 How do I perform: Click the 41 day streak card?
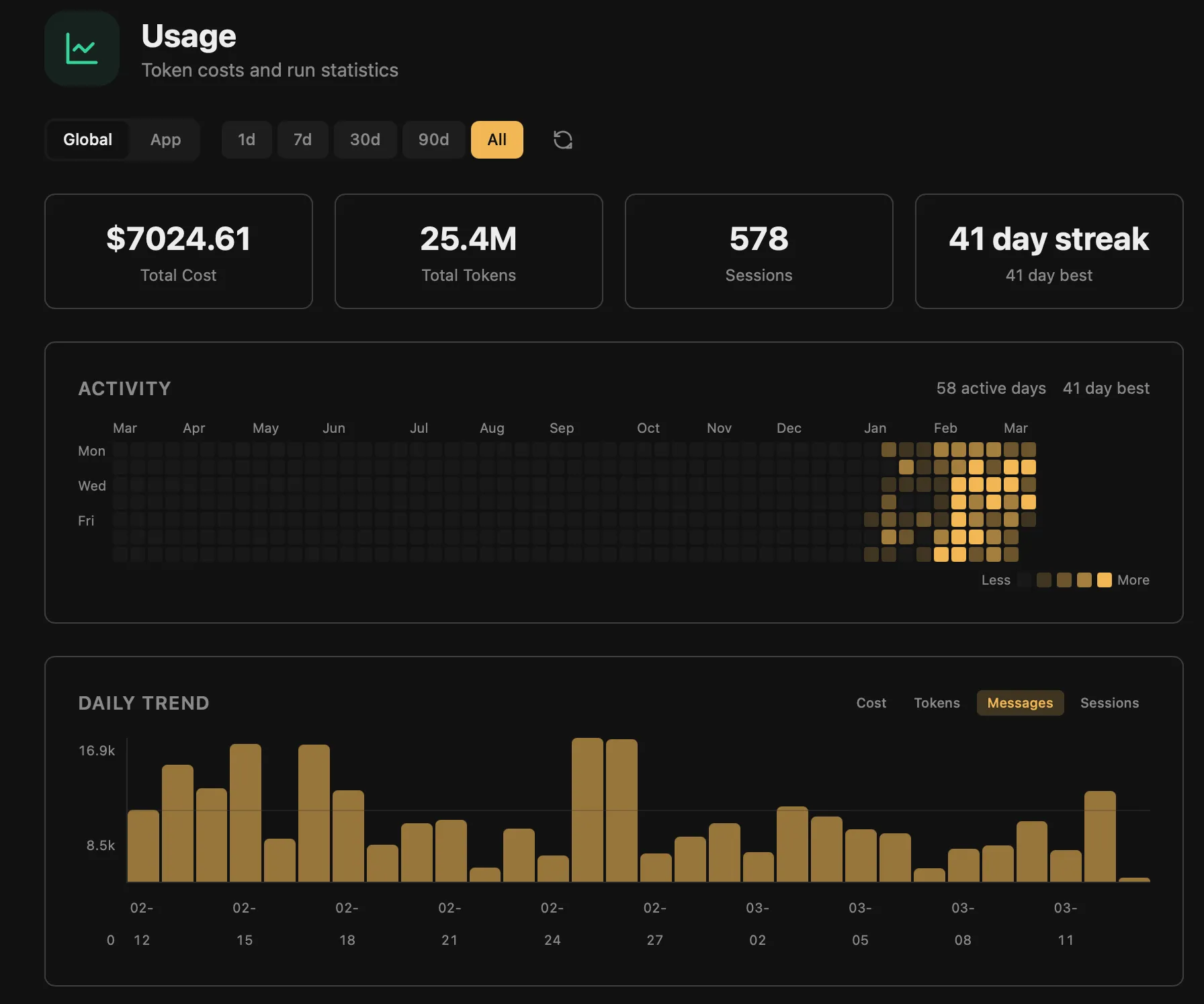tap(1048, 251)
